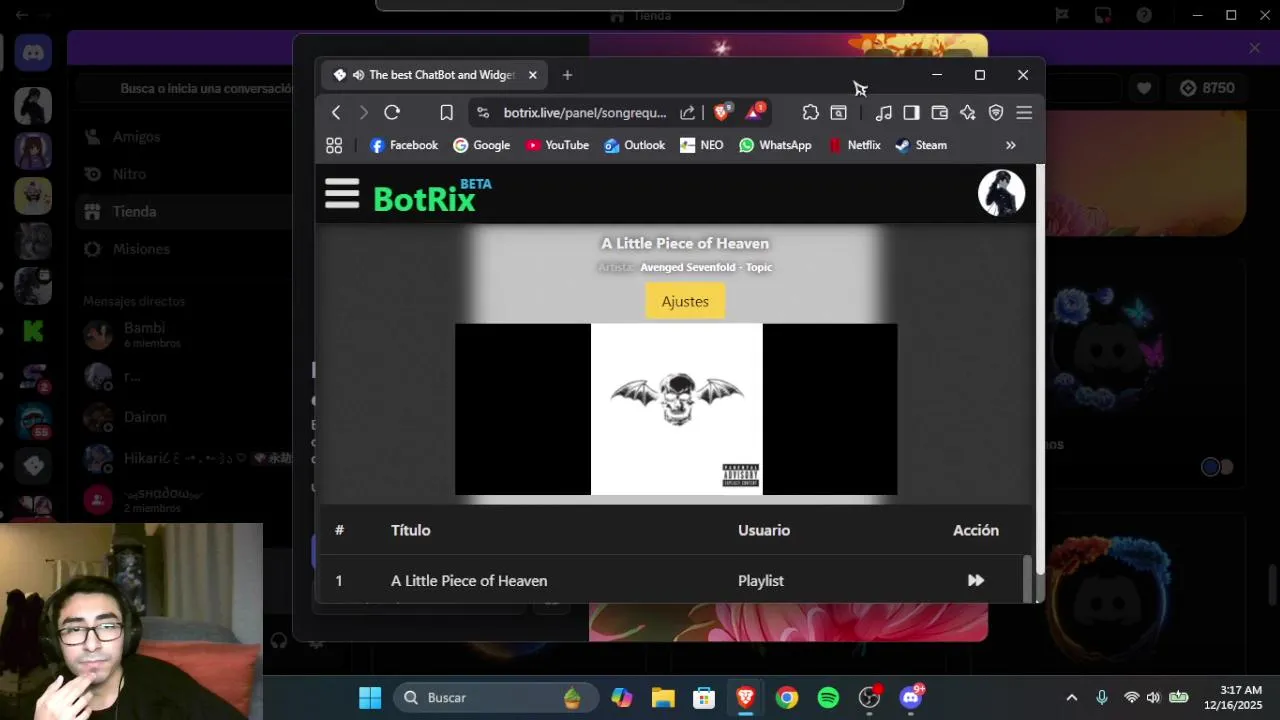Viewport: 1280px width, 720px height.
Task: Select A Little Piece of Heaven row title
Action: (469, 581)
